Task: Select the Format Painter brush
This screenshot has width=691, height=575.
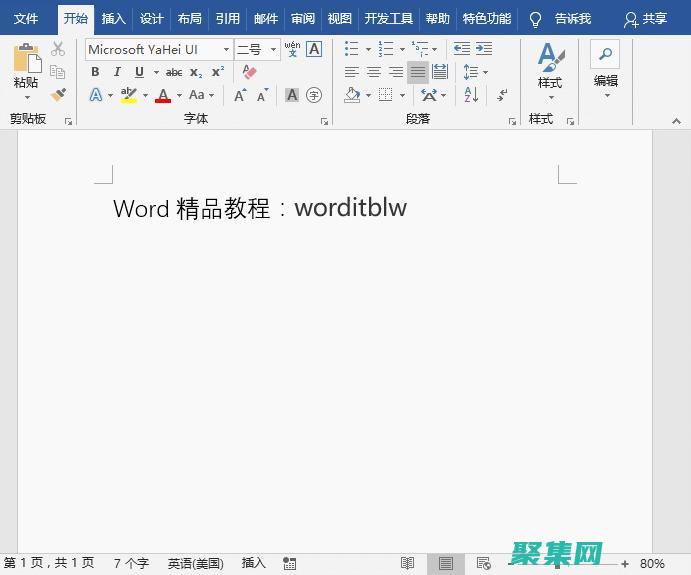Action: (58, 94)
